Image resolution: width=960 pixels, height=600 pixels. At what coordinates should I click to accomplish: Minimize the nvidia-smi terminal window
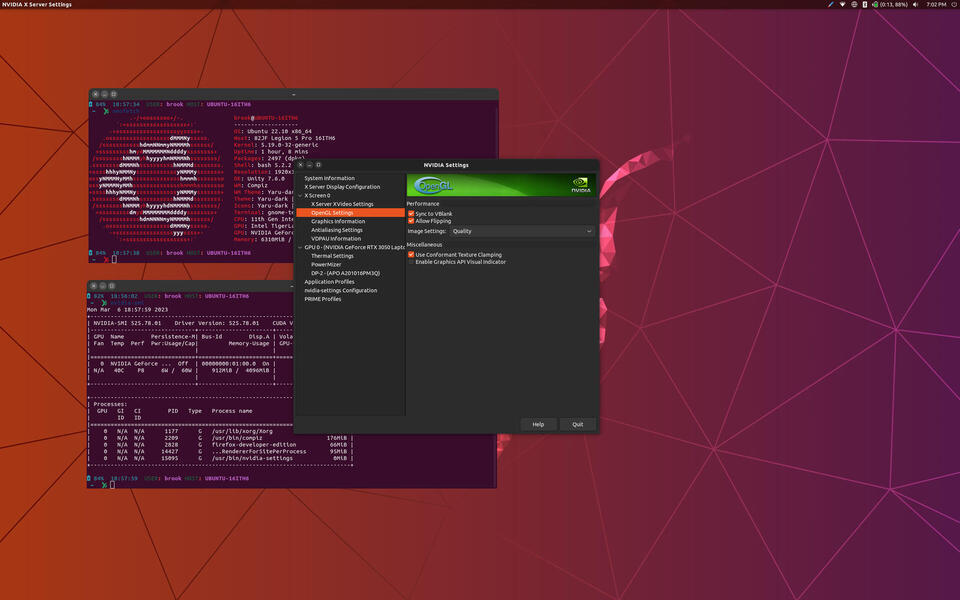(103, 286)
